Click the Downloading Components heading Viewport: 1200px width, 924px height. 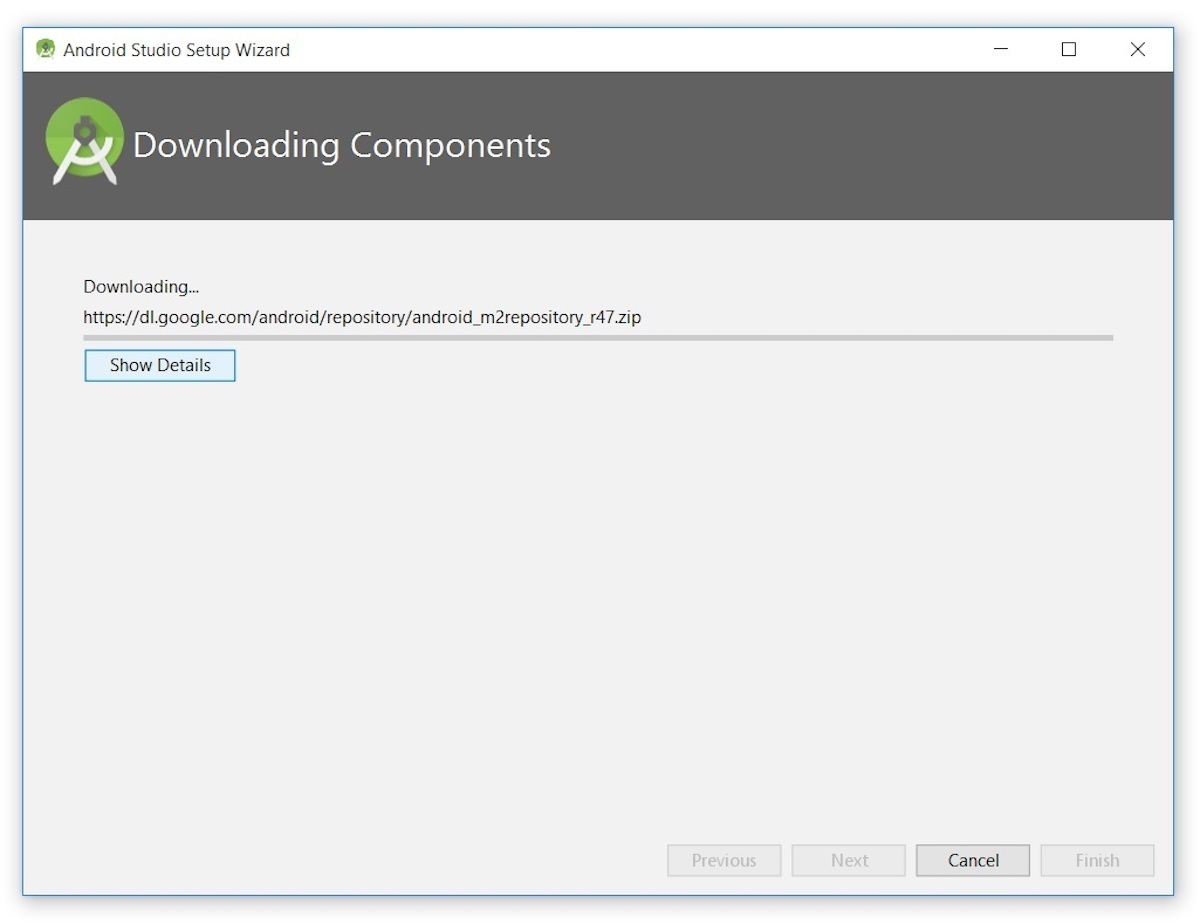pos(342,146)
